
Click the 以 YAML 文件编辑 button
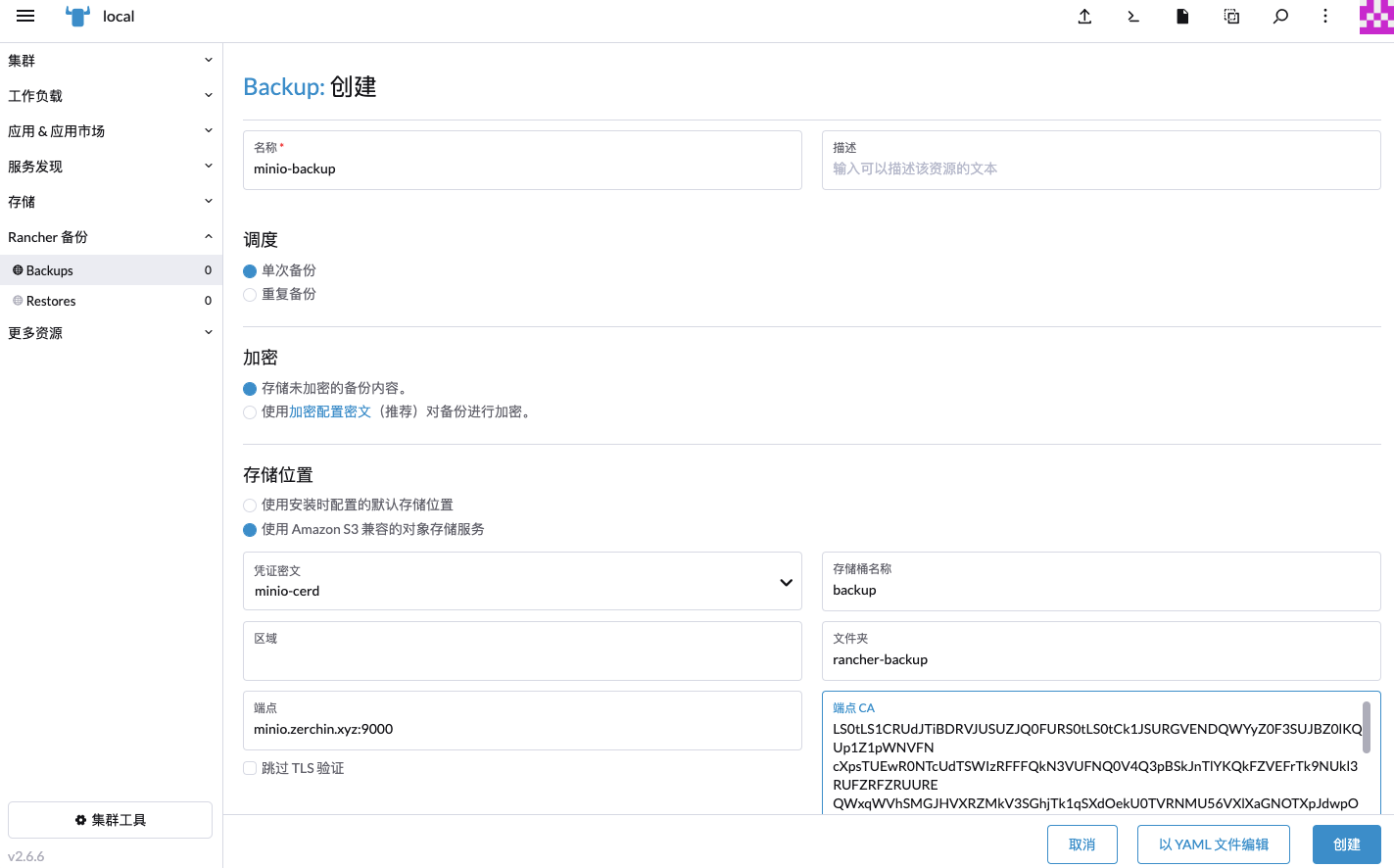1214,844
